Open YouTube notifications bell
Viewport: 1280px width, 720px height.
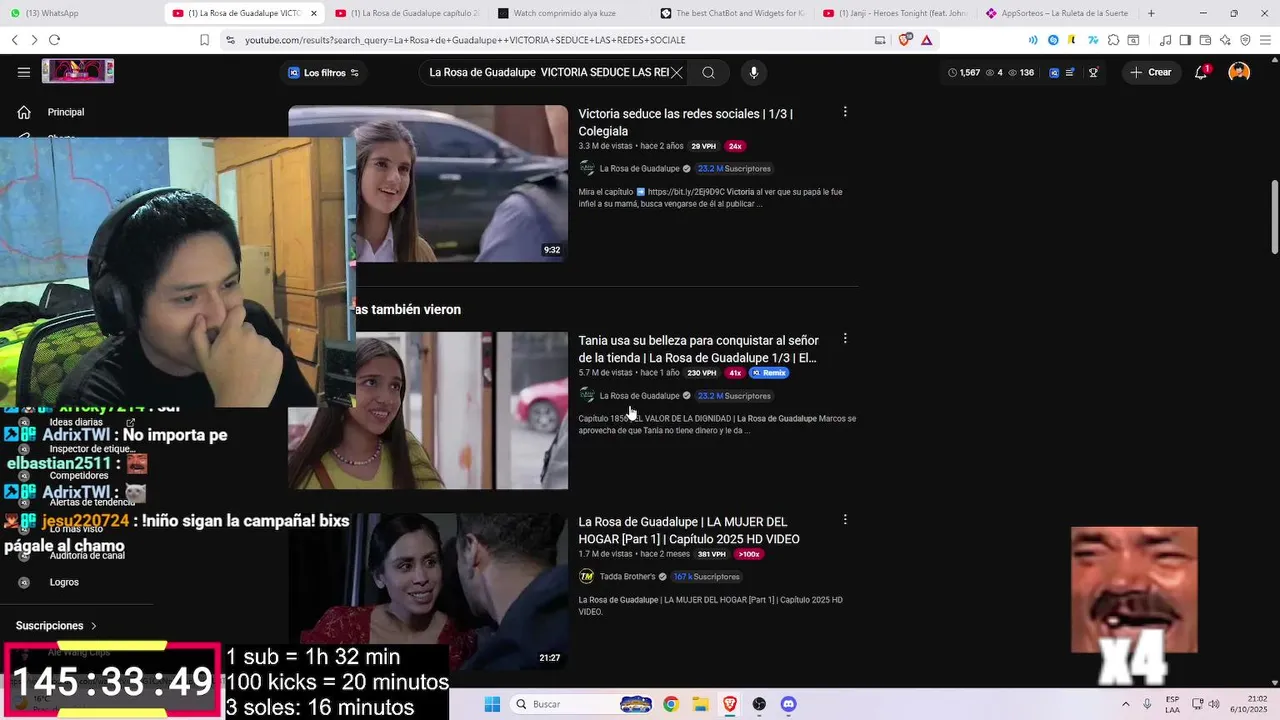point(1201,72)
